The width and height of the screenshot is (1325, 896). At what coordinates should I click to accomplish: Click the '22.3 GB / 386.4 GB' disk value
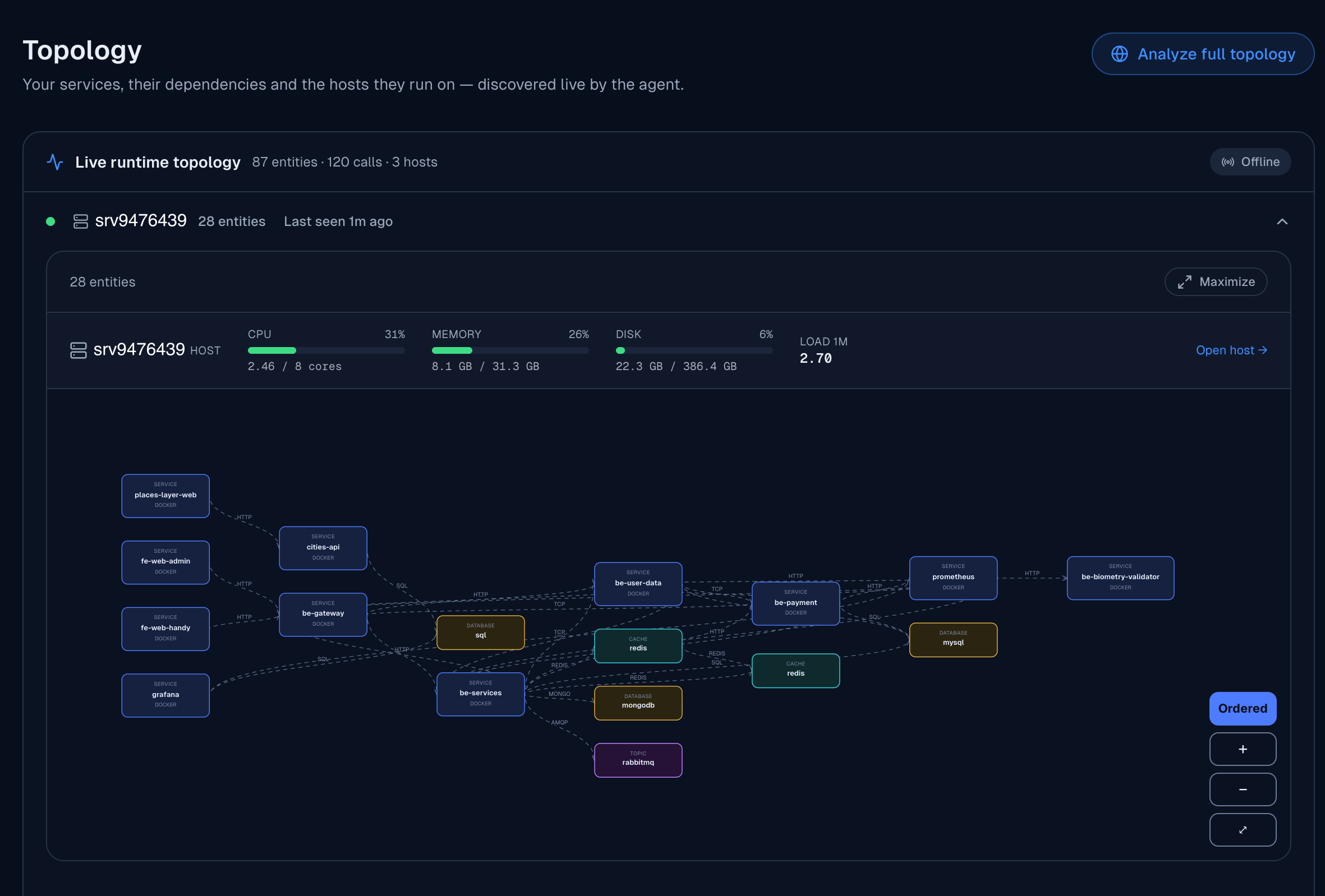click(x=676, y=366)
